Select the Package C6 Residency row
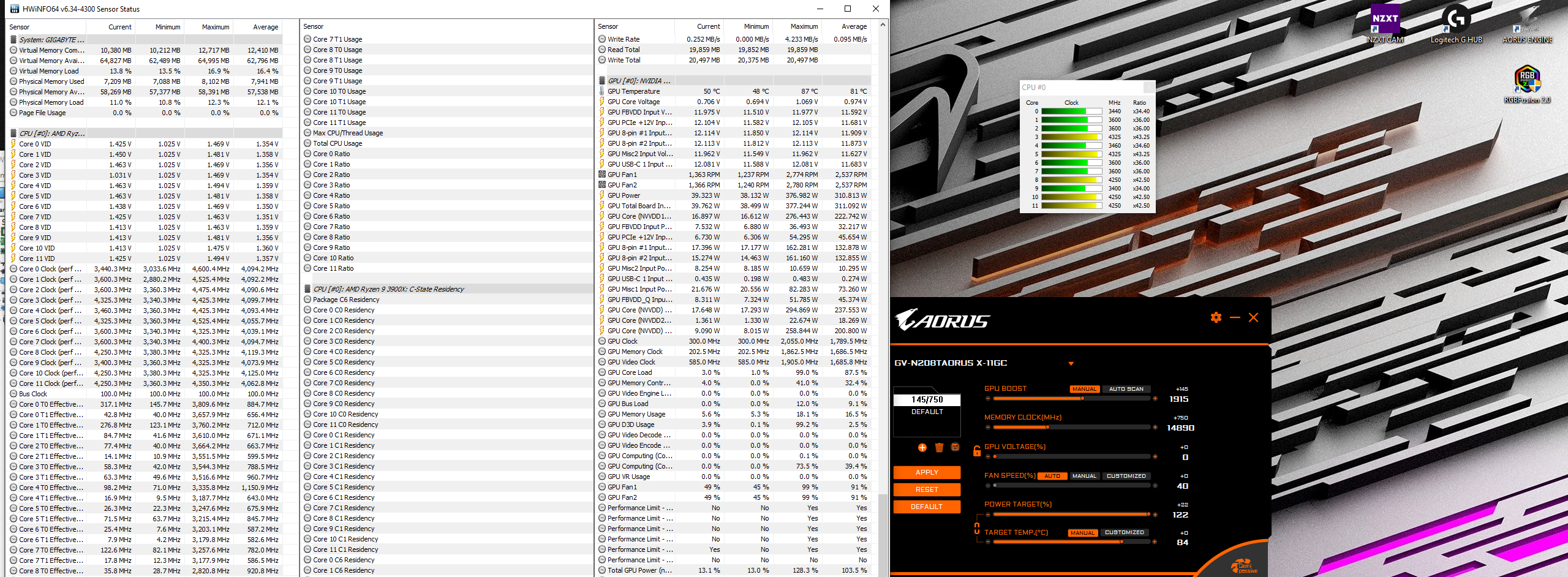This screenshot has height=577, width=1568. (447, 300)
